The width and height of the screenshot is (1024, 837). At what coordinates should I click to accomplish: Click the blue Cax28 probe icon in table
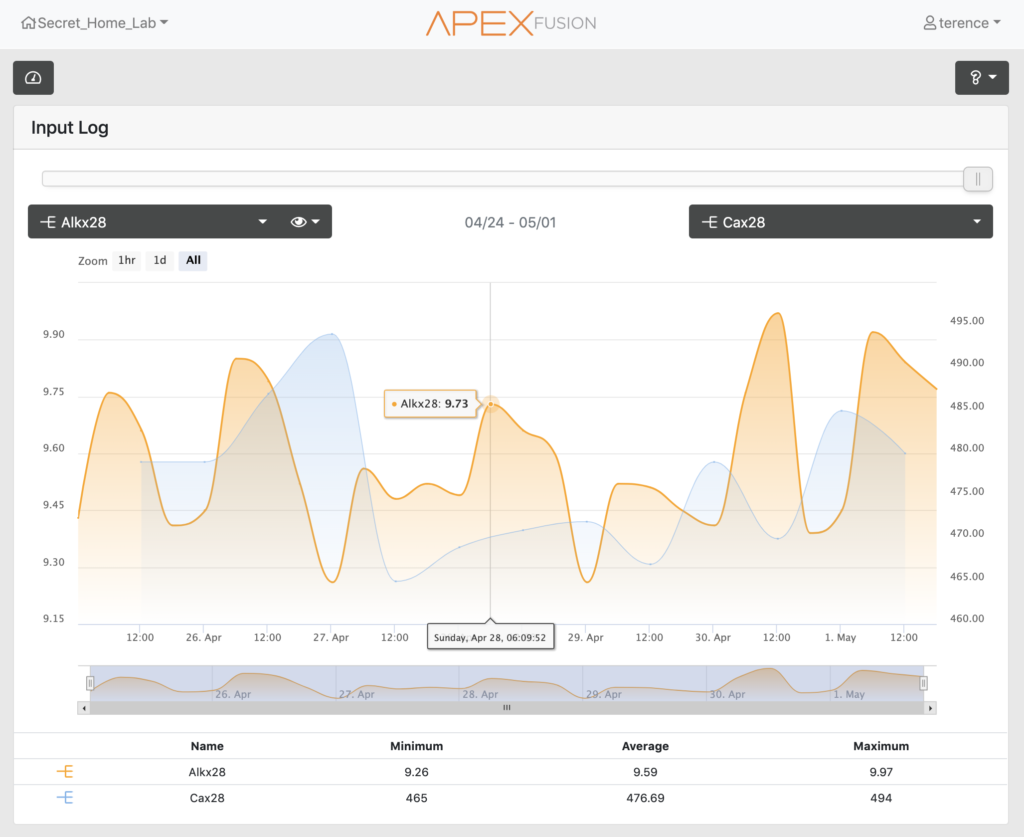(65, 798)
